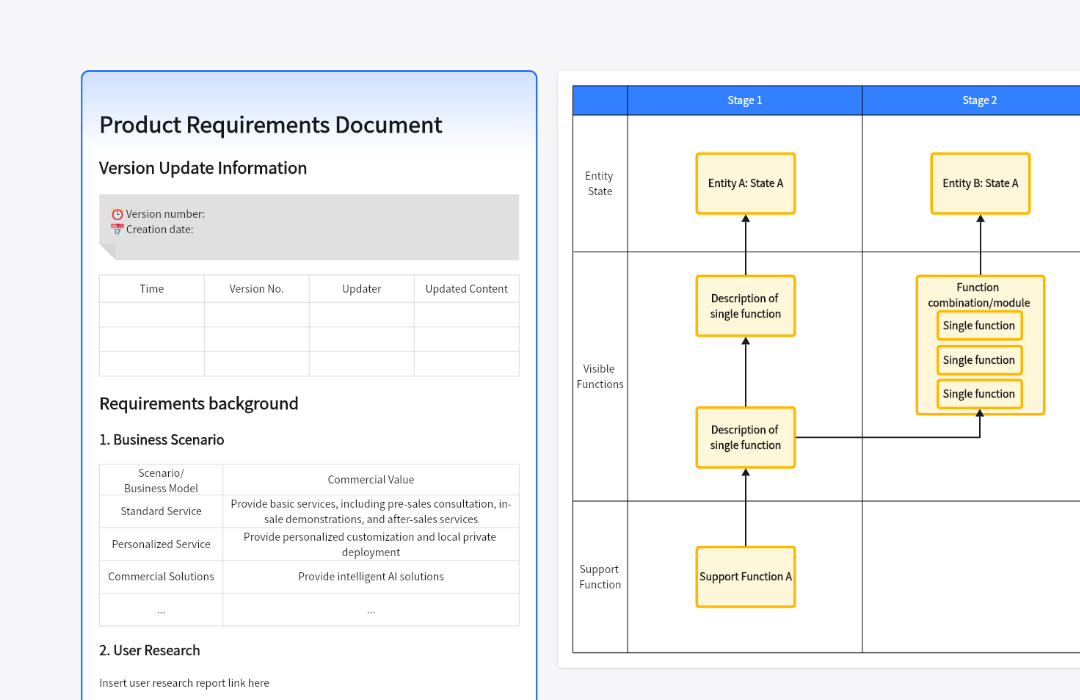Click the Updated Content column header
Image resolution: width=1080 pixels, height=700 pixels.
tap(466, 289)
